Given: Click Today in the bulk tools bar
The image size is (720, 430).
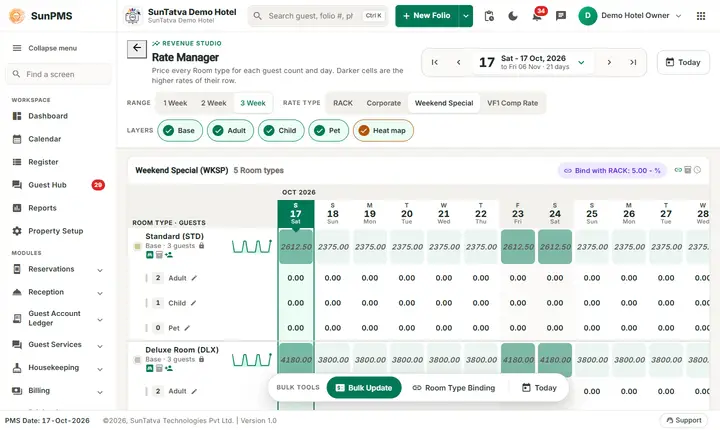Looking at the screenshot, I should [540, 388].
